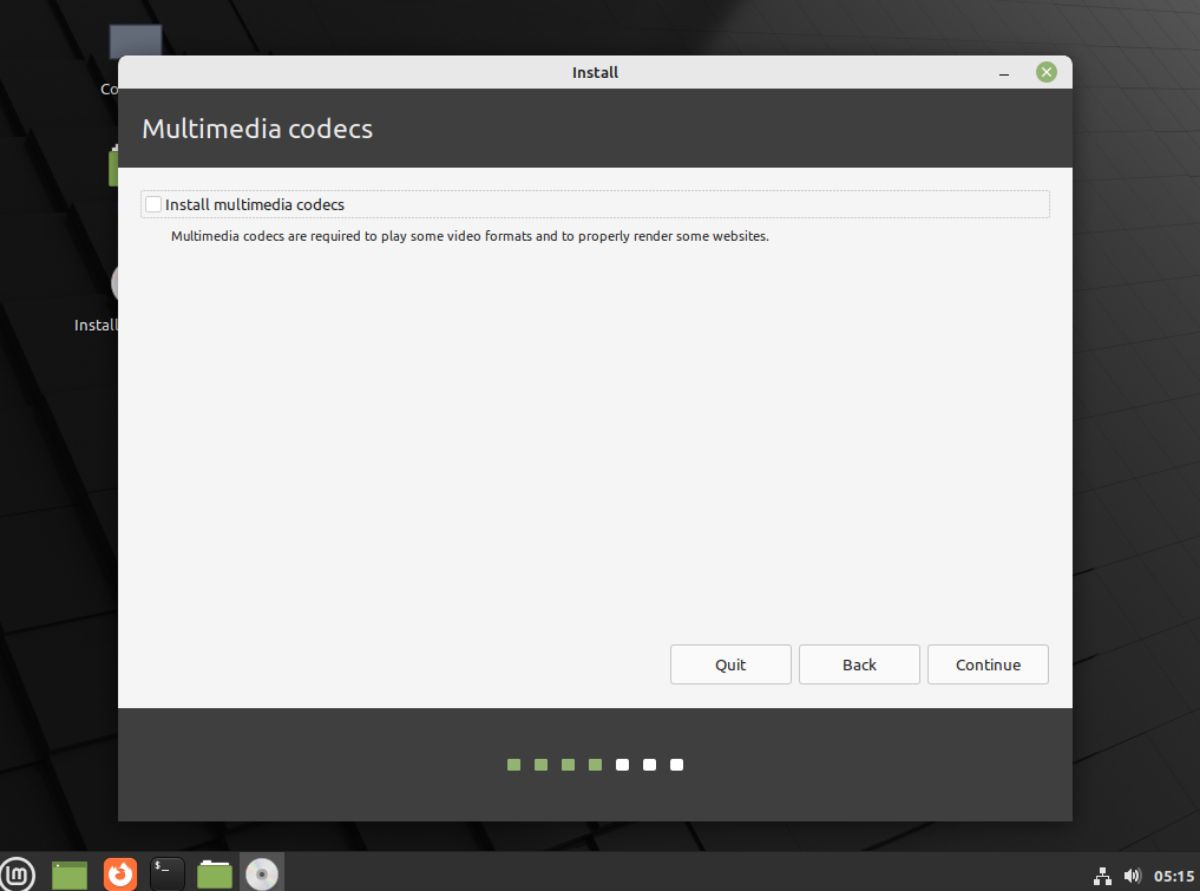This screenshot has height=891, width=1200.
Task: Click the green window taskbar icon
Action: coord(70,872)
